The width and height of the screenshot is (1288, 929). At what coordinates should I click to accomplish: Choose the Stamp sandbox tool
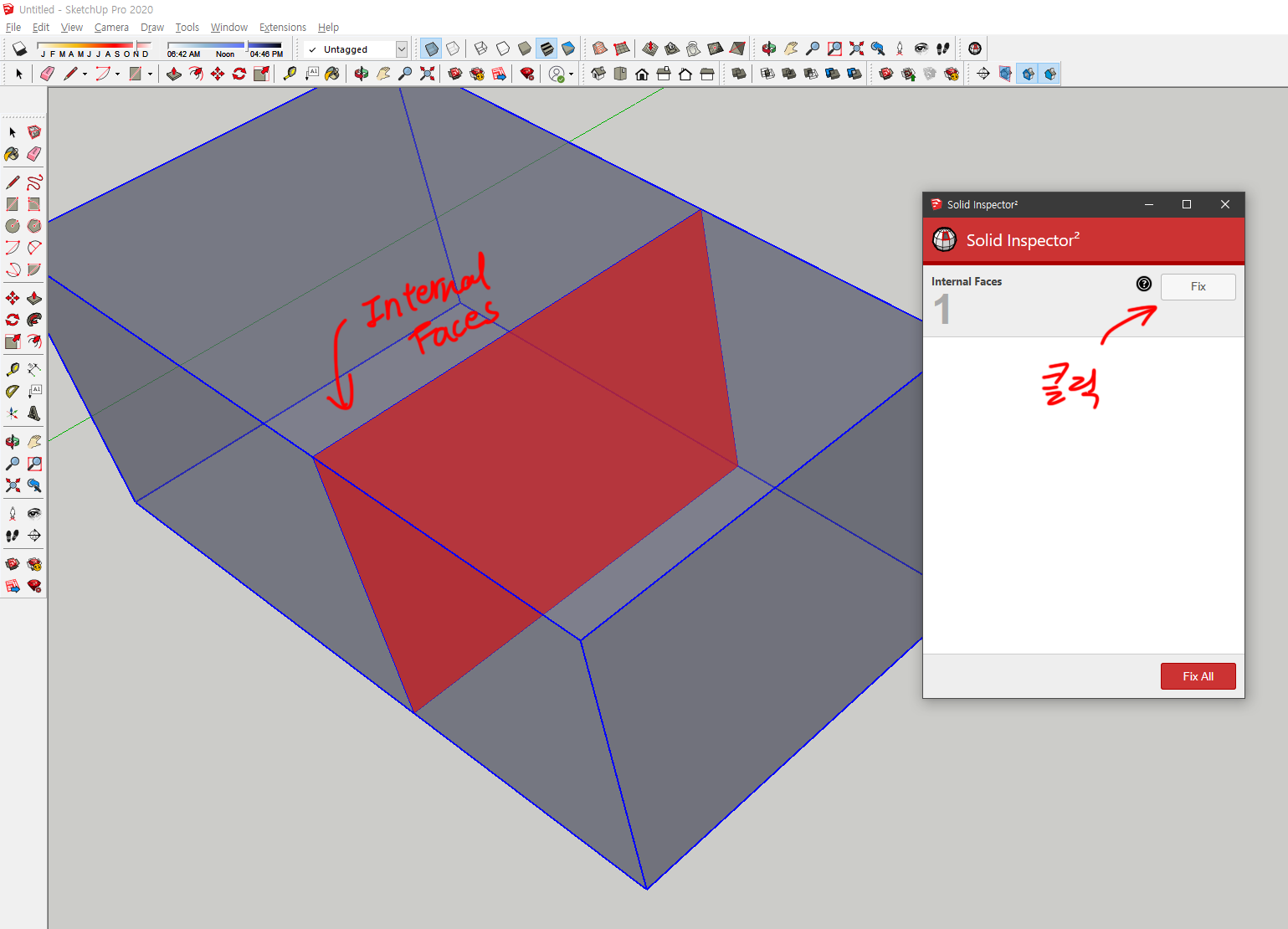coord(672,49)
